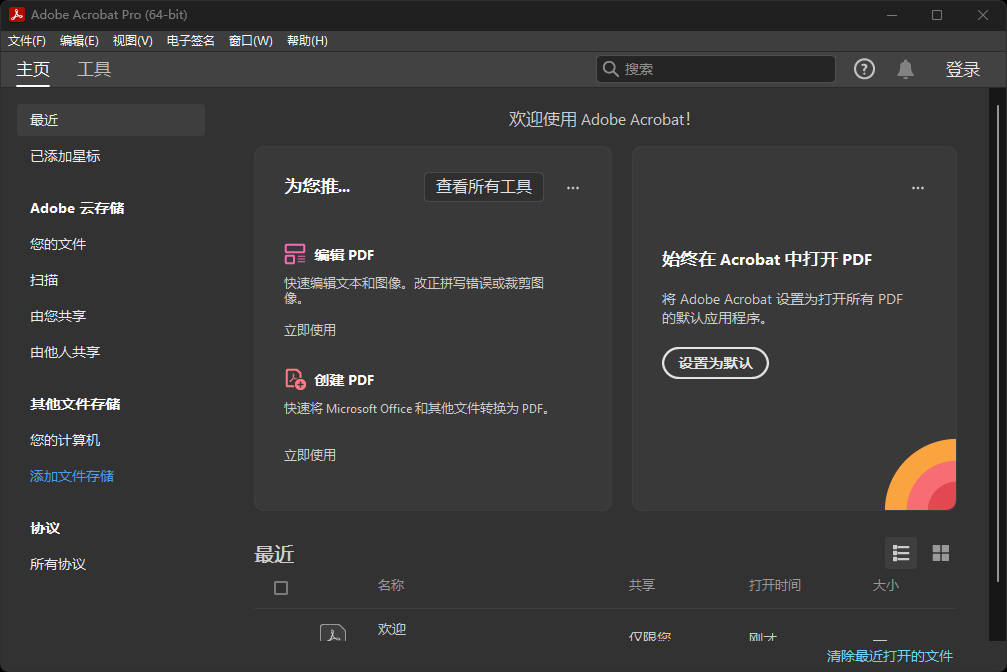Click the 登录 sign-in button

962,69
